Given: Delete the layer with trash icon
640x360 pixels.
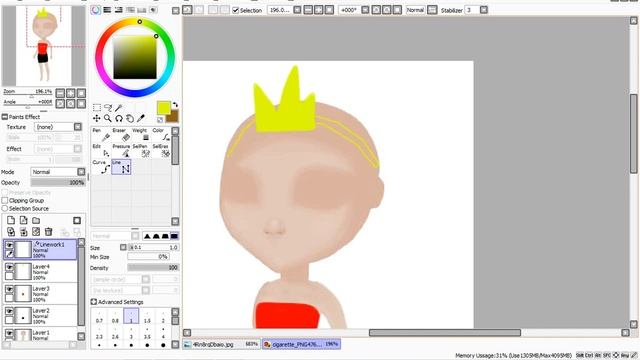Looking at the screenshot, I should 49,232.
